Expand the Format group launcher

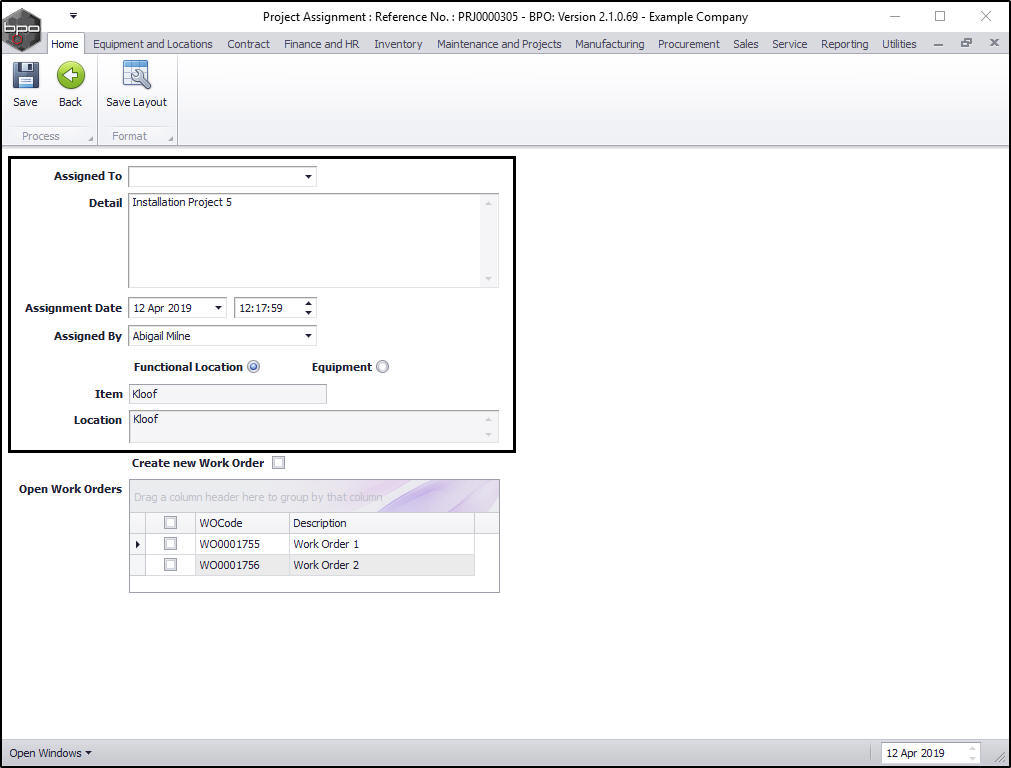pyautogui.click(x=170, y=138)
